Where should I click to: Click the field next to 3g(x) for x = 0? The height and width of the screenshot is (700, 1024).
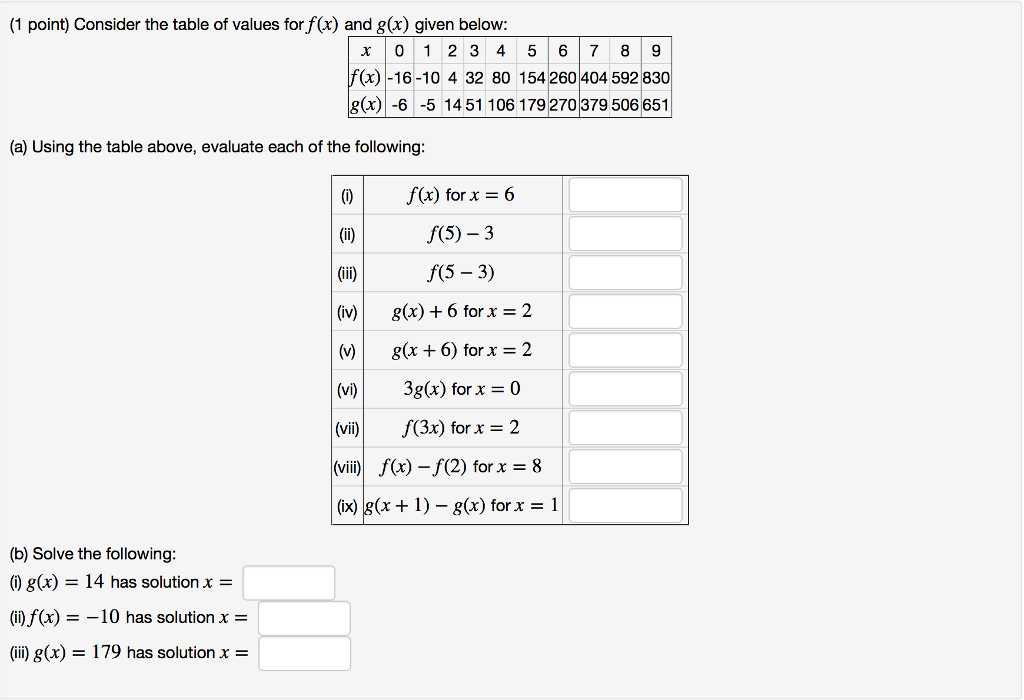(624, 388)
